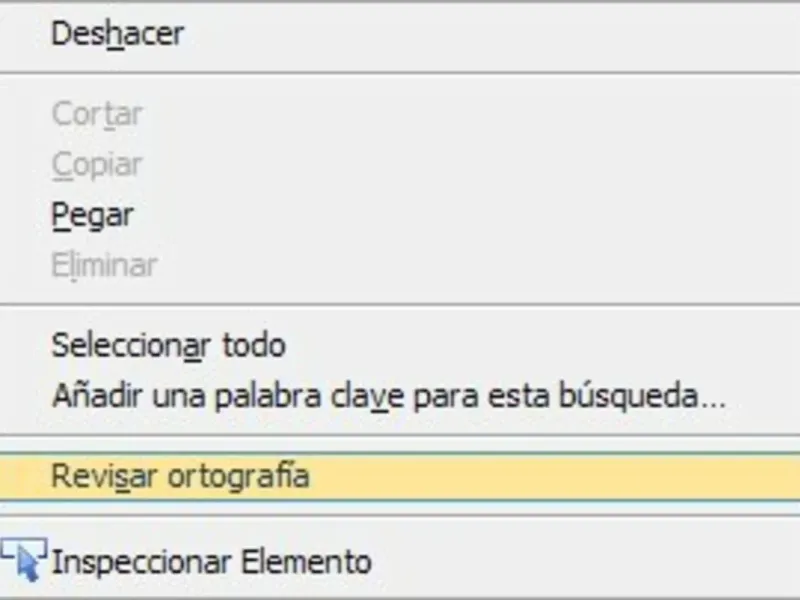Click the disabled Copiar option
This screenshot has height=600, width=800.
(x=400, y=165)
